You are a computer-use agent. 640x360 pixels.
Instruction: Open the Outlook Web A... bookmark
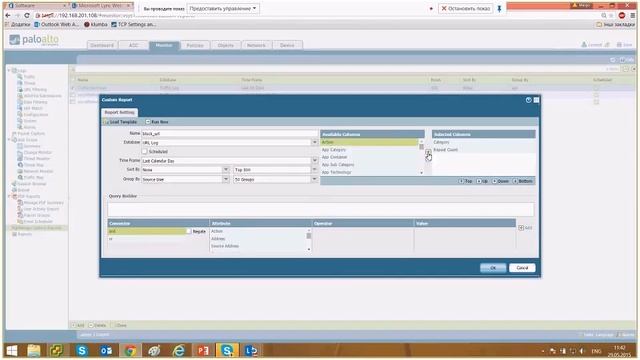(56, 24)
